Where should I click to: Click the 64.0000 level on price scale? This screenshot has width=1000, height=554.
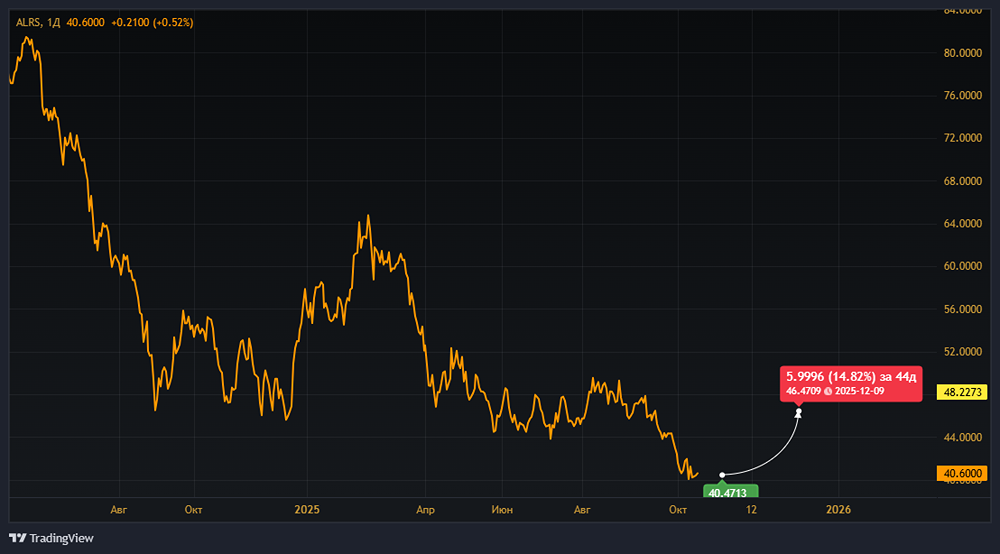click(964, 224)
